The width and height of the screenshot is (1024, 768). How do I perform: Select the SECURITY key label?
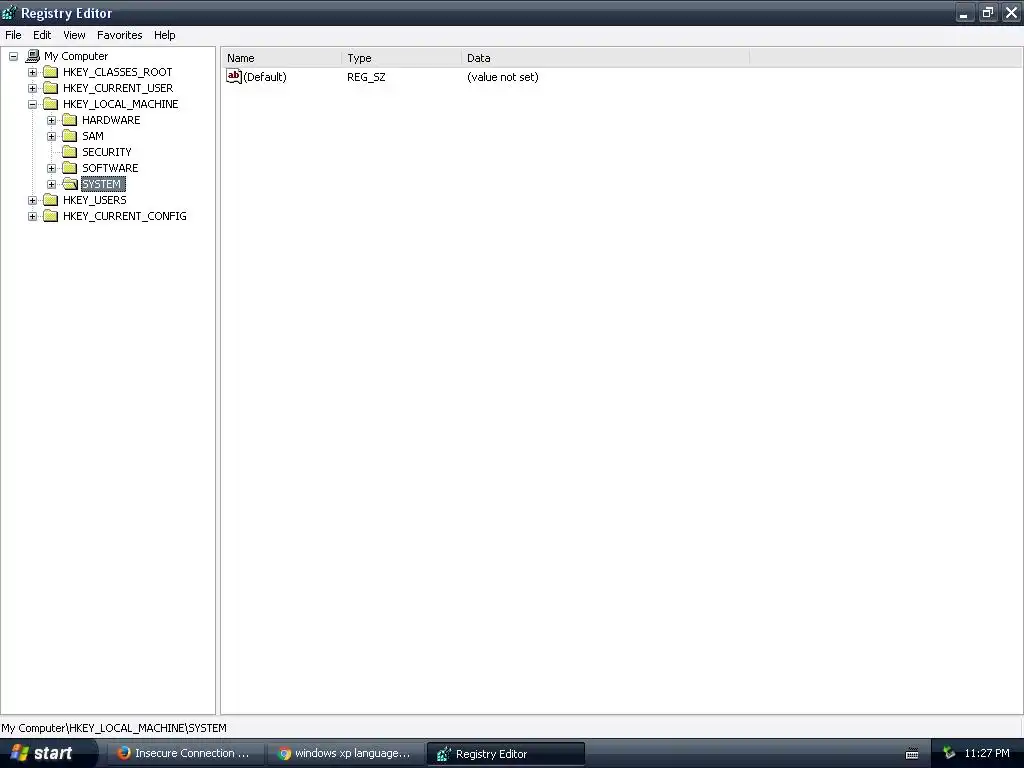106,152
